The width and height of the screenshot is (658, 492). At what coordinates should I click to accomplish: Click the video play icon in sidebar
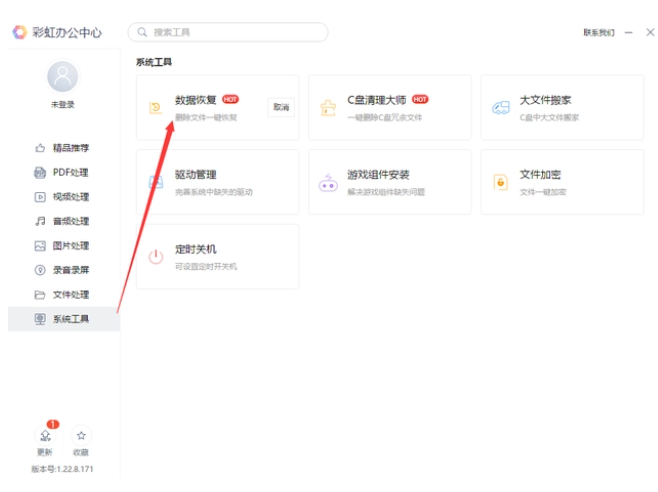(40, 197)
